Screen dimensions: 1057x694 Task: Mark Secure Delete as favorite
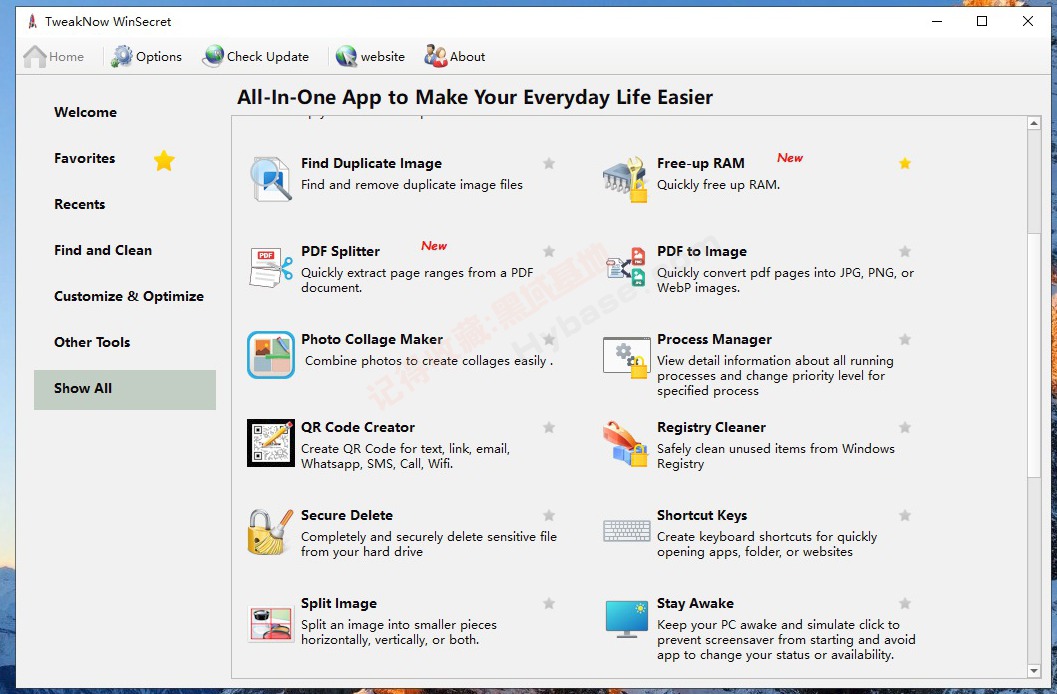click(549, 515)
